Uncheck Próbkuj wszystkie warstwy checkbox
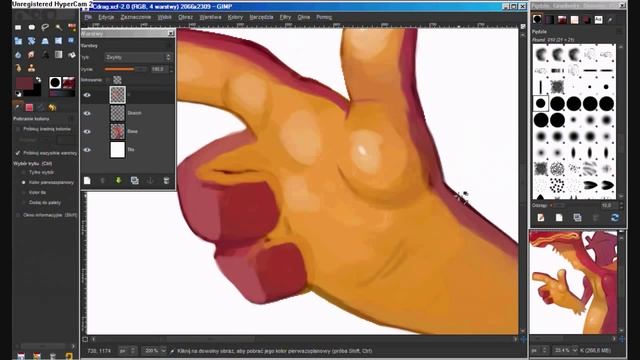 point(18,153)
